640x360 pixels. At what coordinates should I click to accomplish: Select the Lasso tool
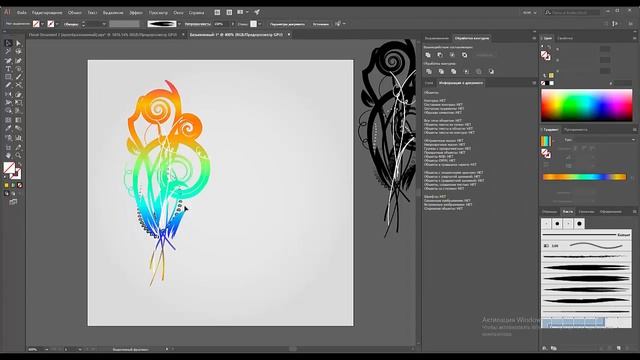pos(18,51)
